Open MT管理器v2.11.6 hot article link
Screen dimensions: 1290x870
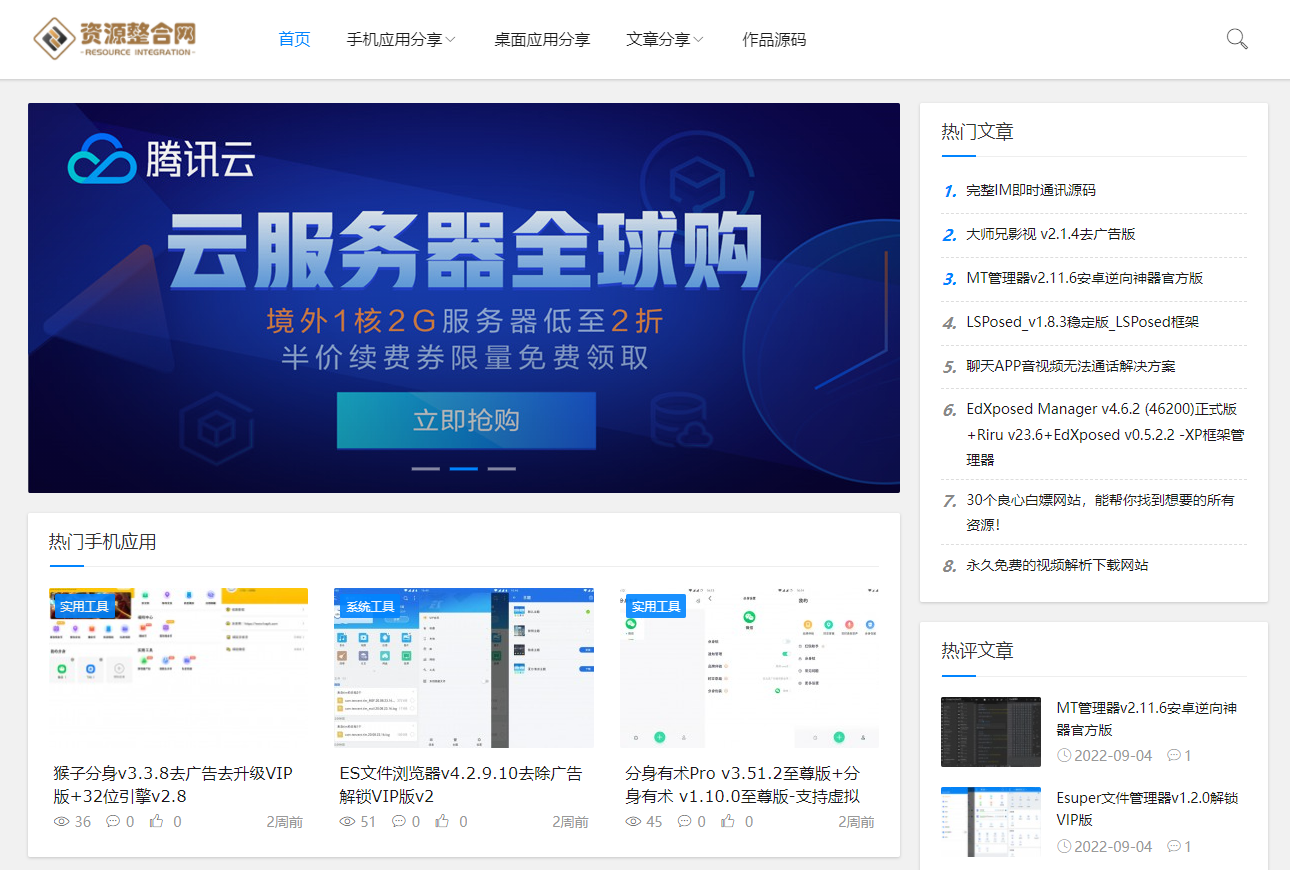click(x=1085, y=278)
